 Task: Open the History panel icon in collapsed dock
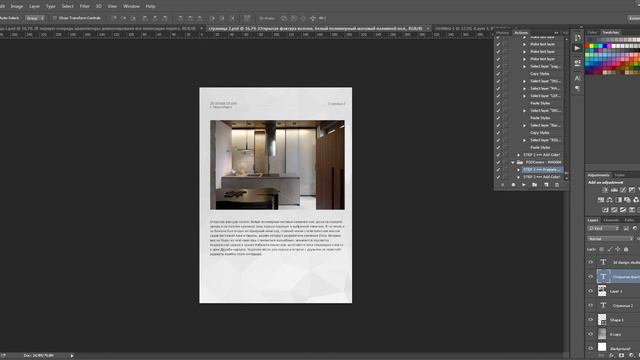pyautogui.click(x=577, y=38)
